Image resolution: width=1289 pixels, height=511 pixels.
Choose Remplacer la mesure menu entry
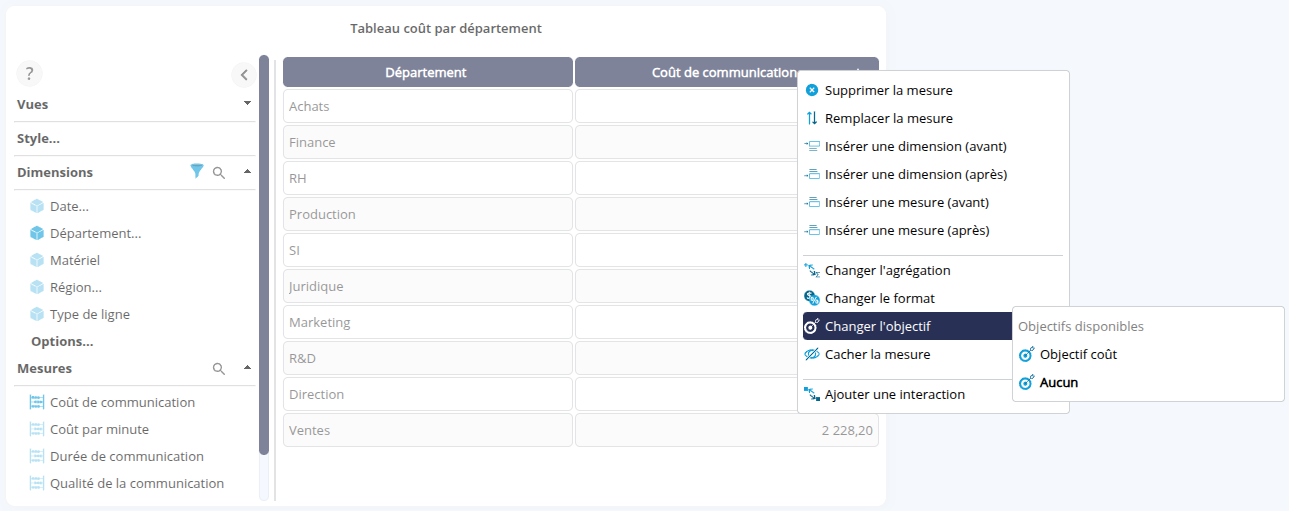888,119
